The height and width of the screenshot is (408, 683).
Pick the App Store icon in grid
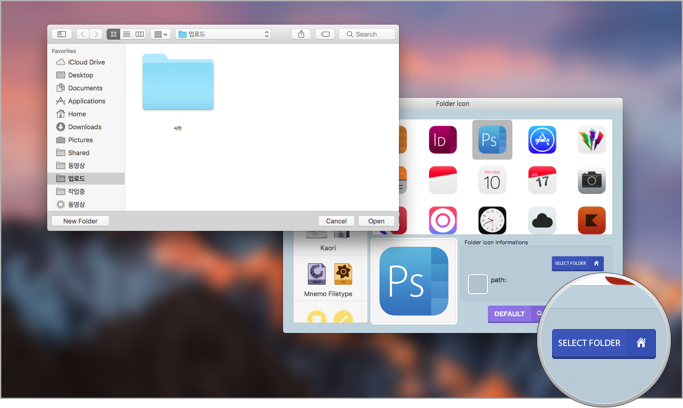[x=542, y=140]
